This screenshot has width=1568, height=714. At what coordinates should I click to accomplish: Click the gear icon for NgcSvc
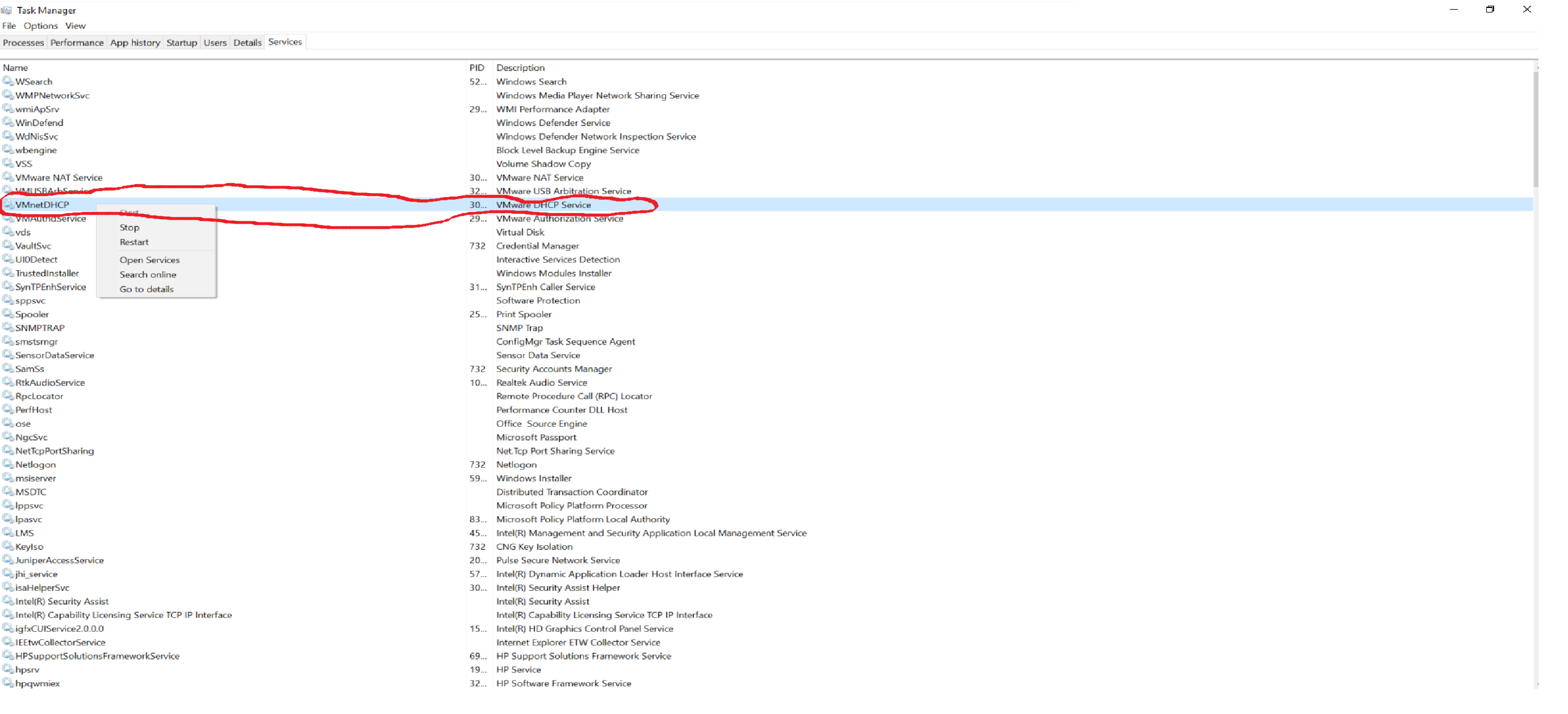[8, 436]
